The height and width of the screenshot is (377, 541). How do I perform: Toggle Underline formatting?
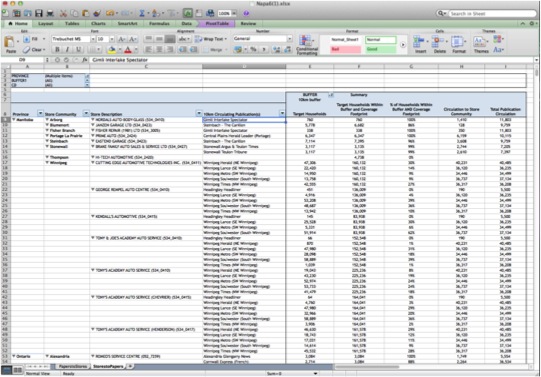coord(78,50)
